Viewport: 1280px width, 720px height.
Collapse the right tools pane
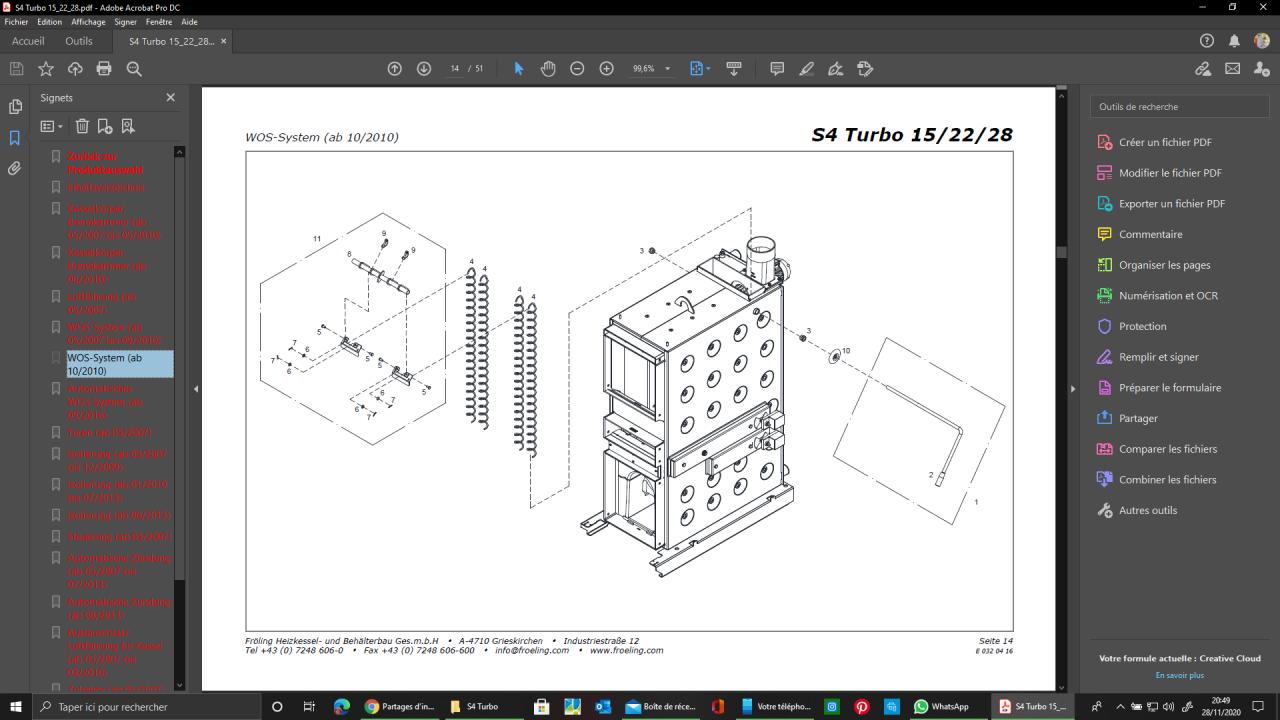pos(1073,388)
